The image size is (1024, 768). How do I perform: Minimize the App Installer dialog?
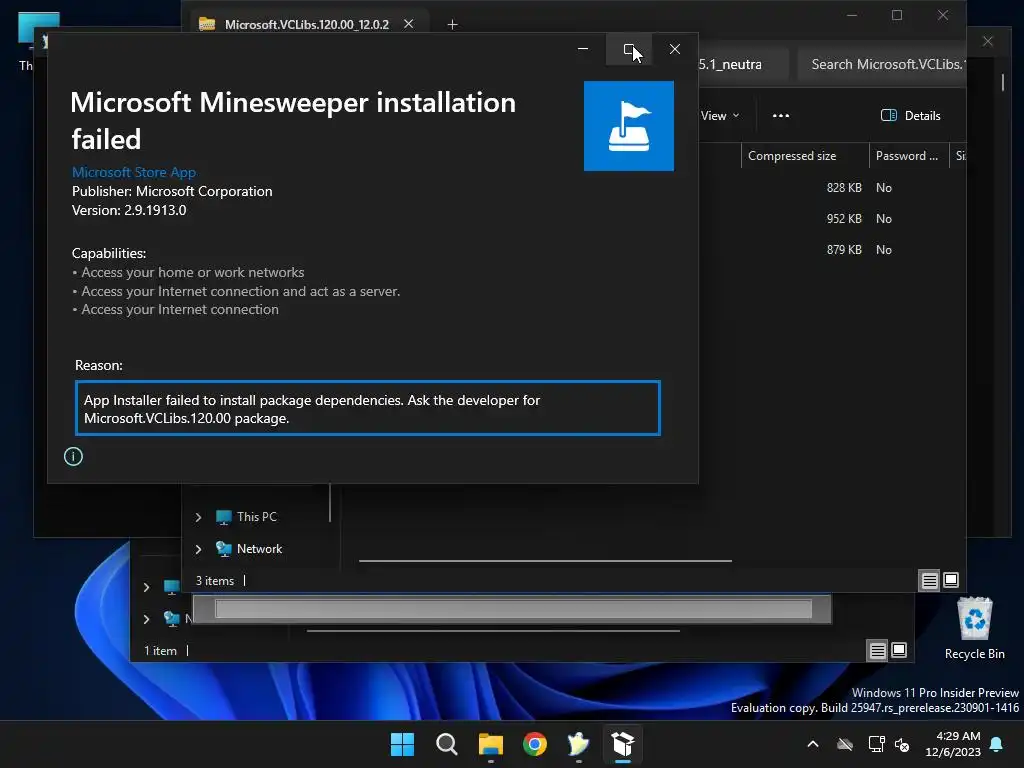[583, 50]
